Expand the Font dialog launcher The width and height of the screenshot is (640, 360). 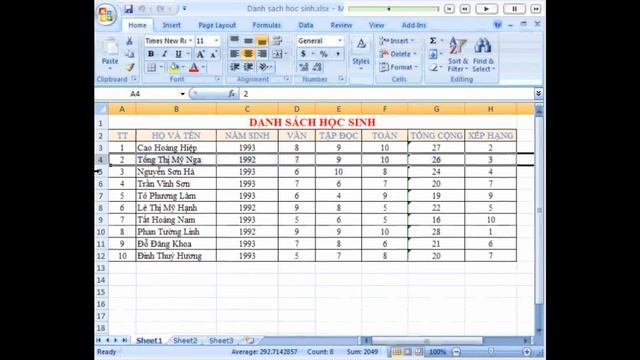(218, 79)
